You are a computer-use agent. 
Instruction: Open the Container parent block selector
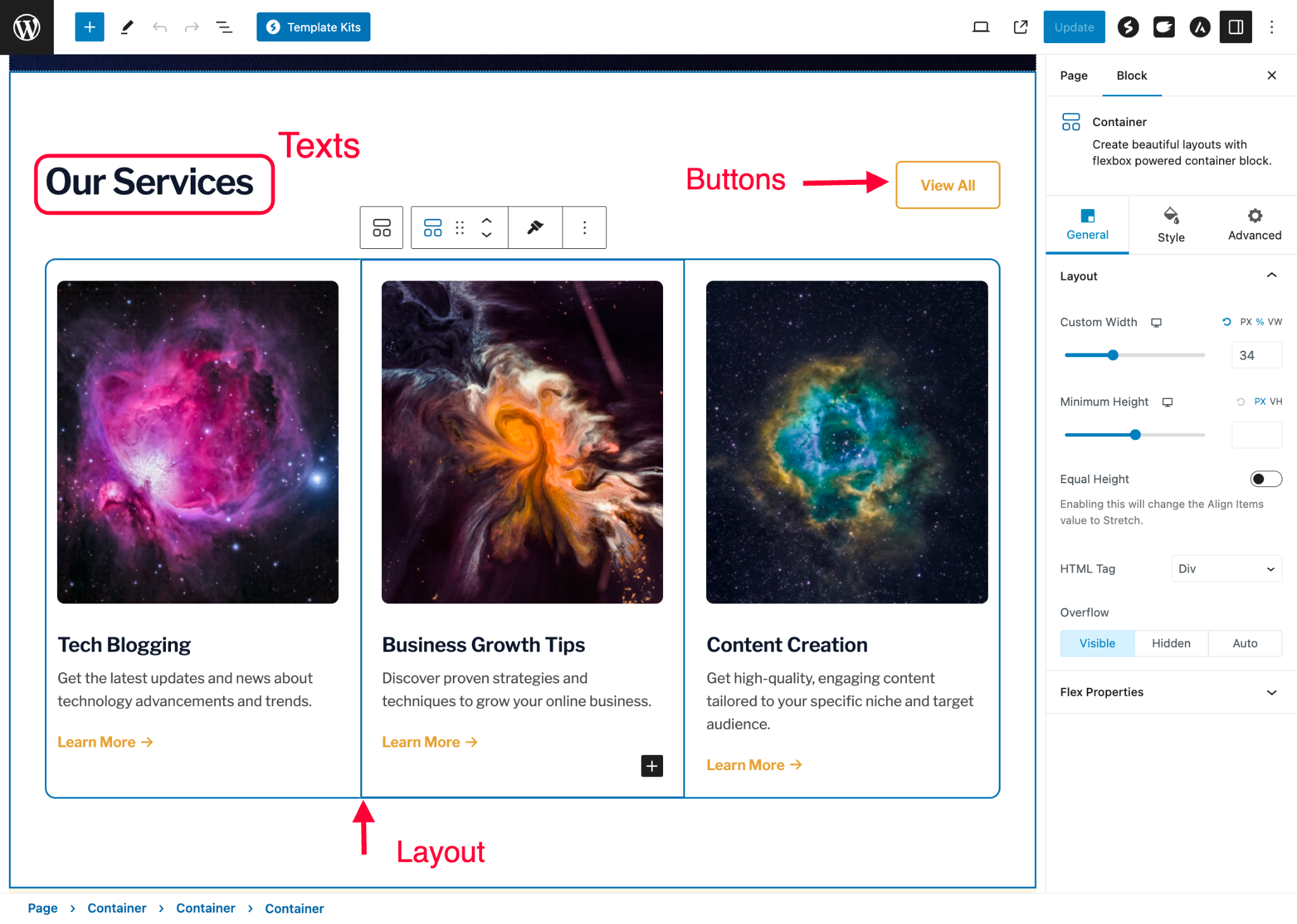381,227
